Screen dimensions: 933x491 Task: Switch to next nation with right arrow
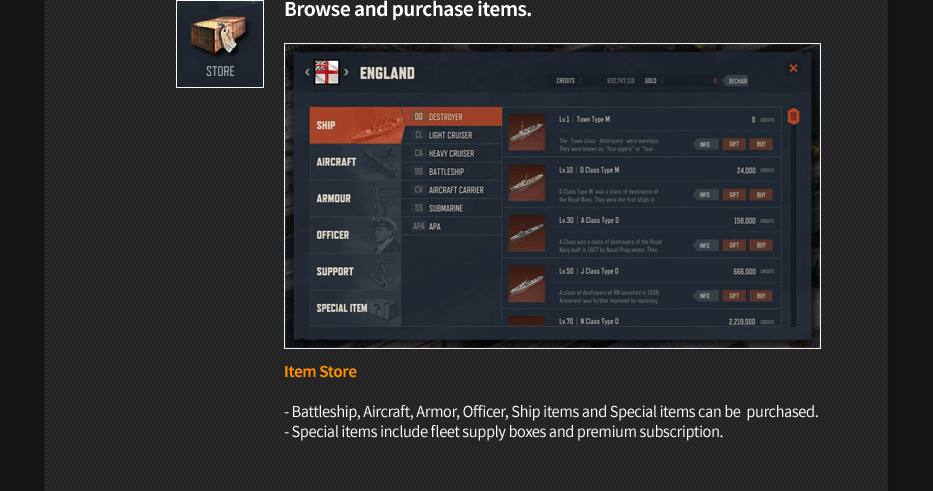point(346,72)
